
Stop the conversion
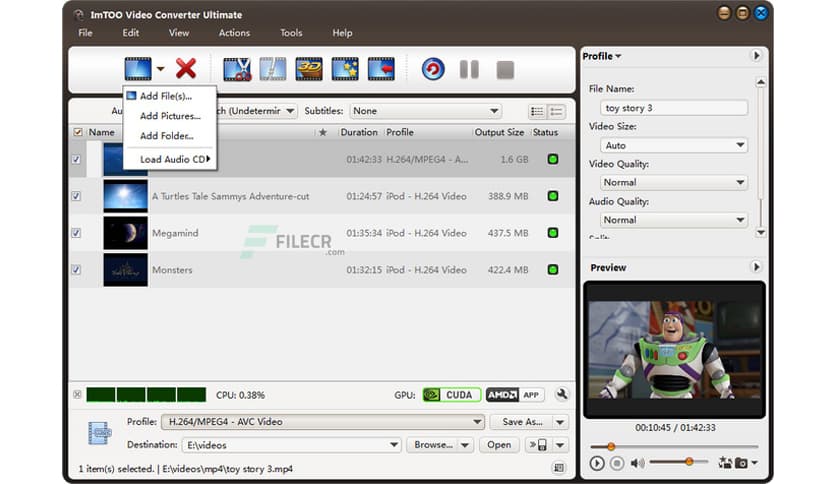[505, 70]
